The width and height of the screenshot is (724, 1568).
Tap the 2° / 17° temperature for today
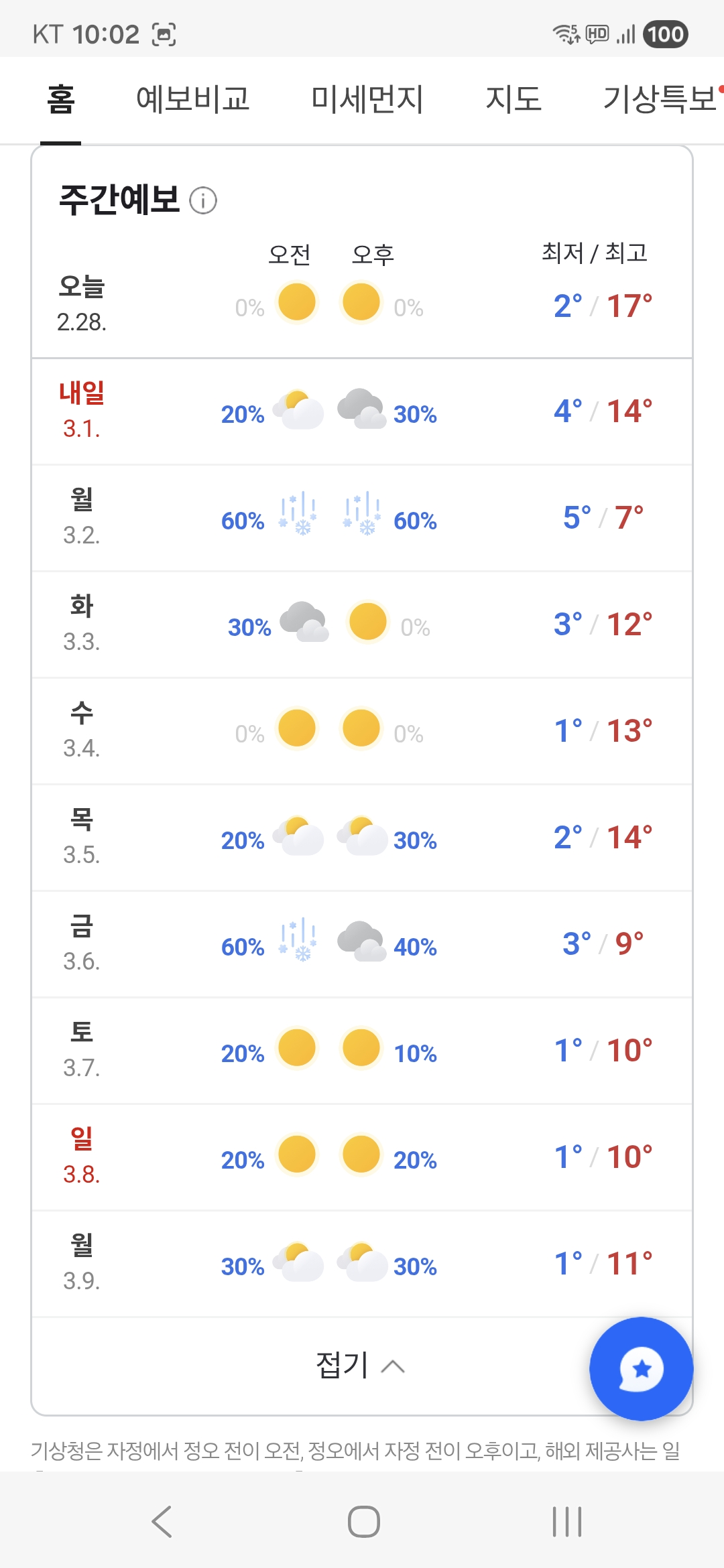click(x=603, y=306)
